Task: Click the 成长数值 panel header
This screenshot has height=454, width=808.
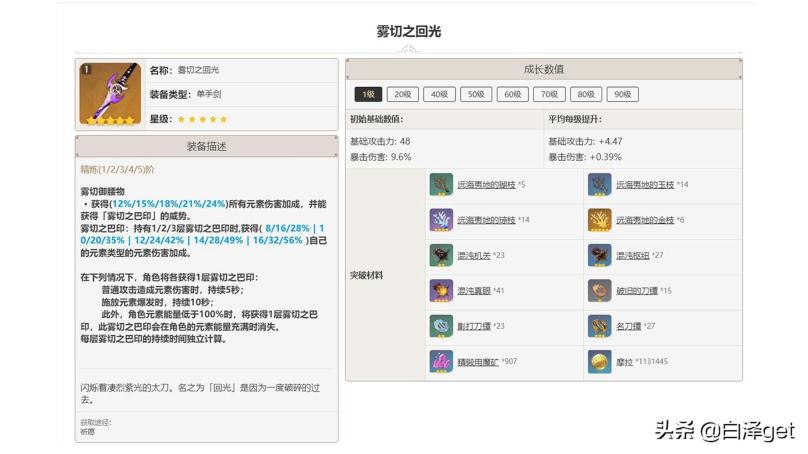Action: point(543,69)
